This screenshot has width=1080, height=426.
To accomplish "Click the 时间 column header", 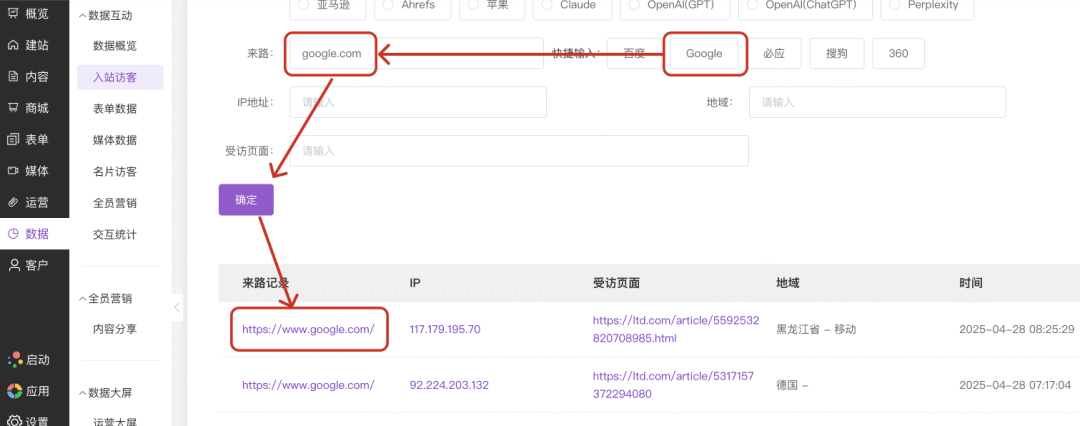I will point(970,283).
